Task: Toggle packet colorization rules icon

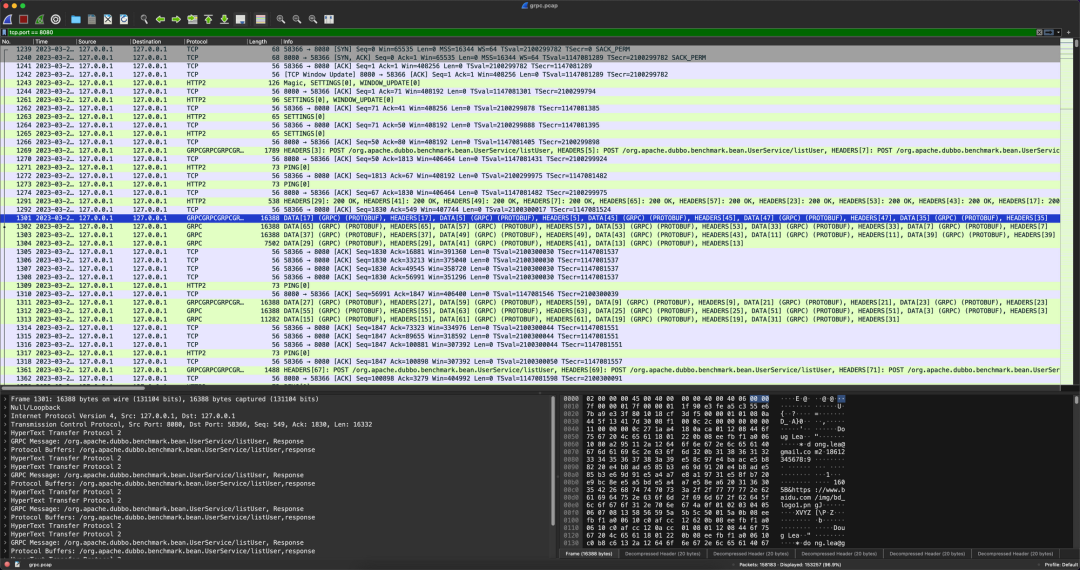Action: click(x=260, y=19)
